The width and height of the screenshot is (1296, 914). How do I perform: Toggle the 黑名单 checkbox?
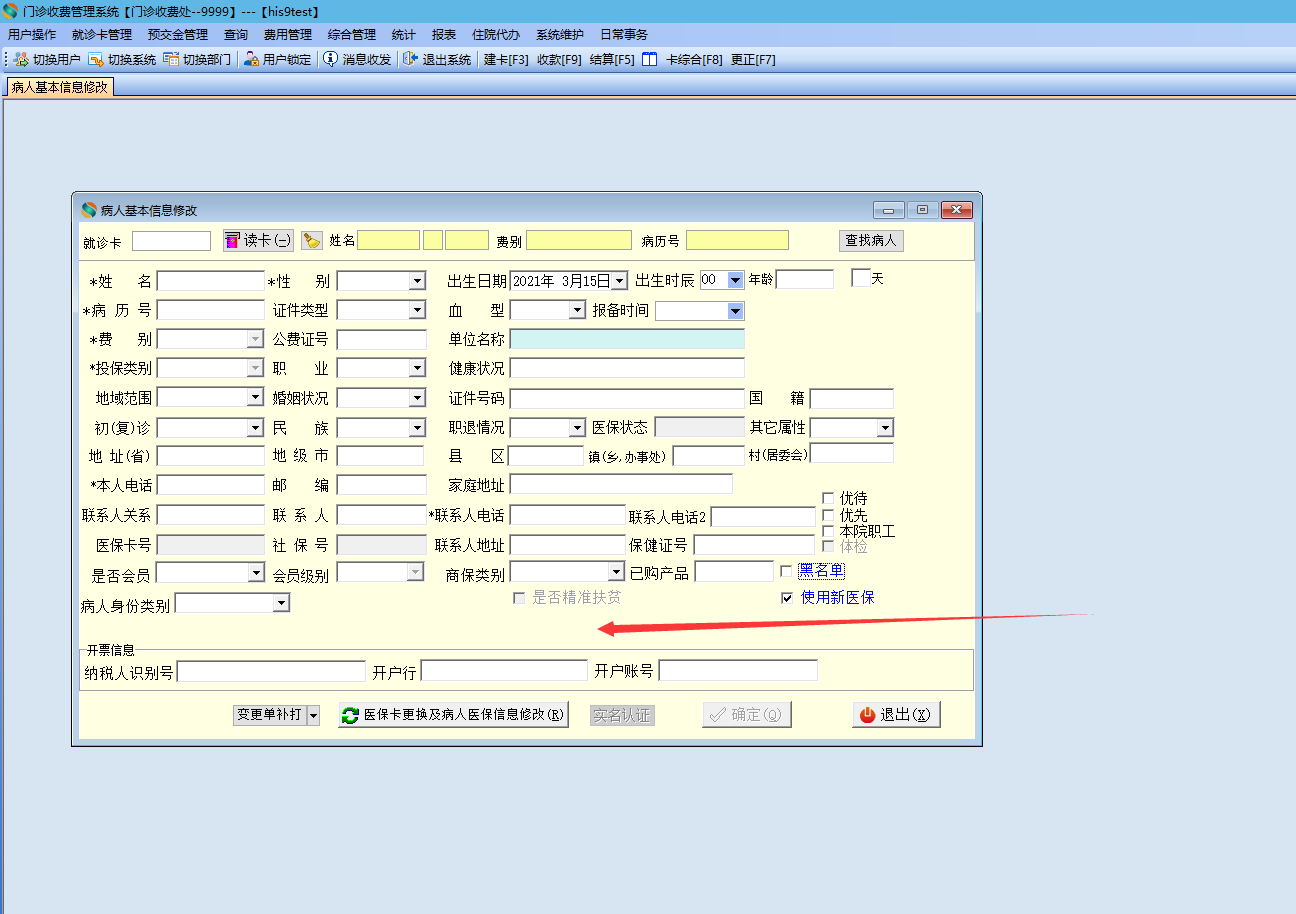tap(786, 571)
